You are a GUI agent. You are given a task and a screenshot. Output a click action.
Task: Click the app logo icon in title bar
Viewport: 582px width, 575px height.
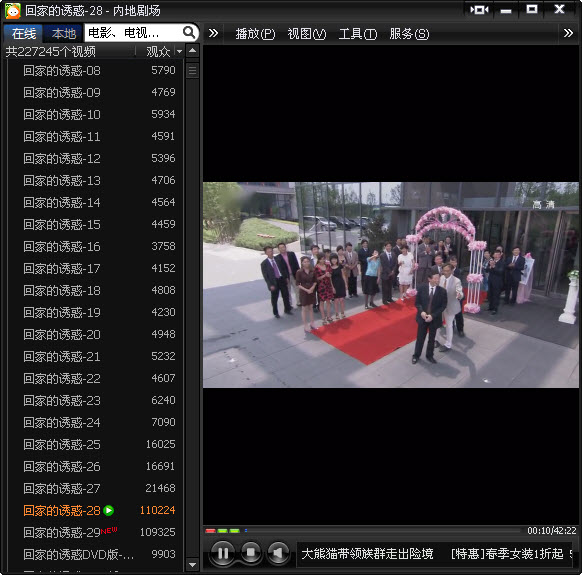click(x=12, y=10)
